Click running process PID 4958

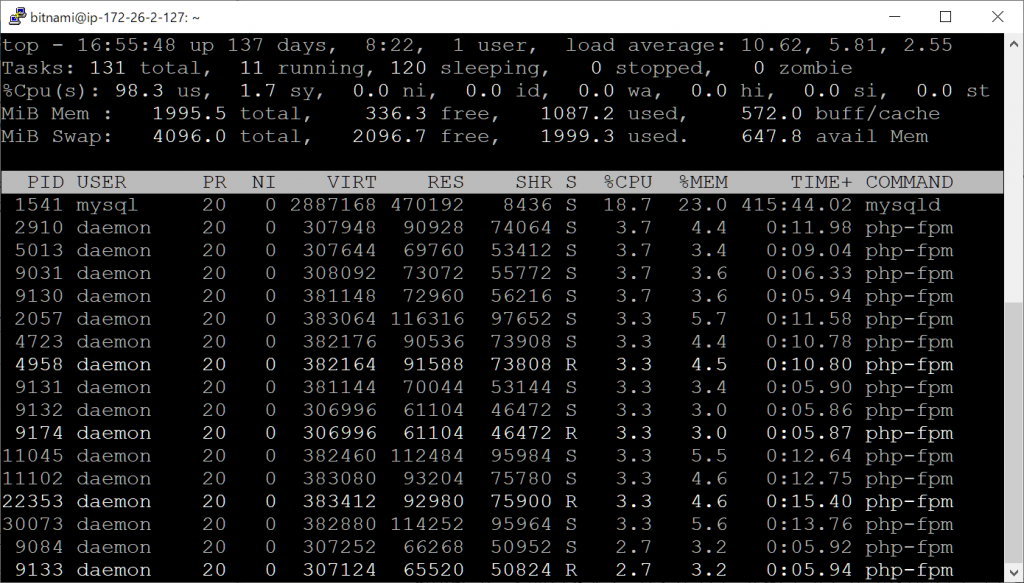point(39,365)
